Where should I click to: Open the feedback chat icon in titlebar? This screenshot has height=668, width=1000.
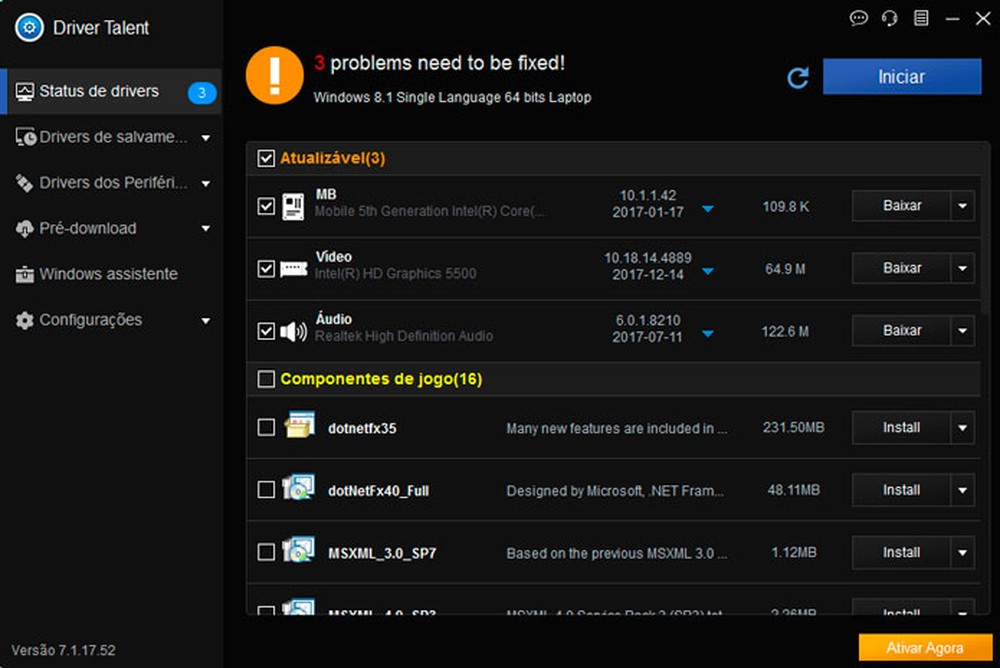coord(858,18)
